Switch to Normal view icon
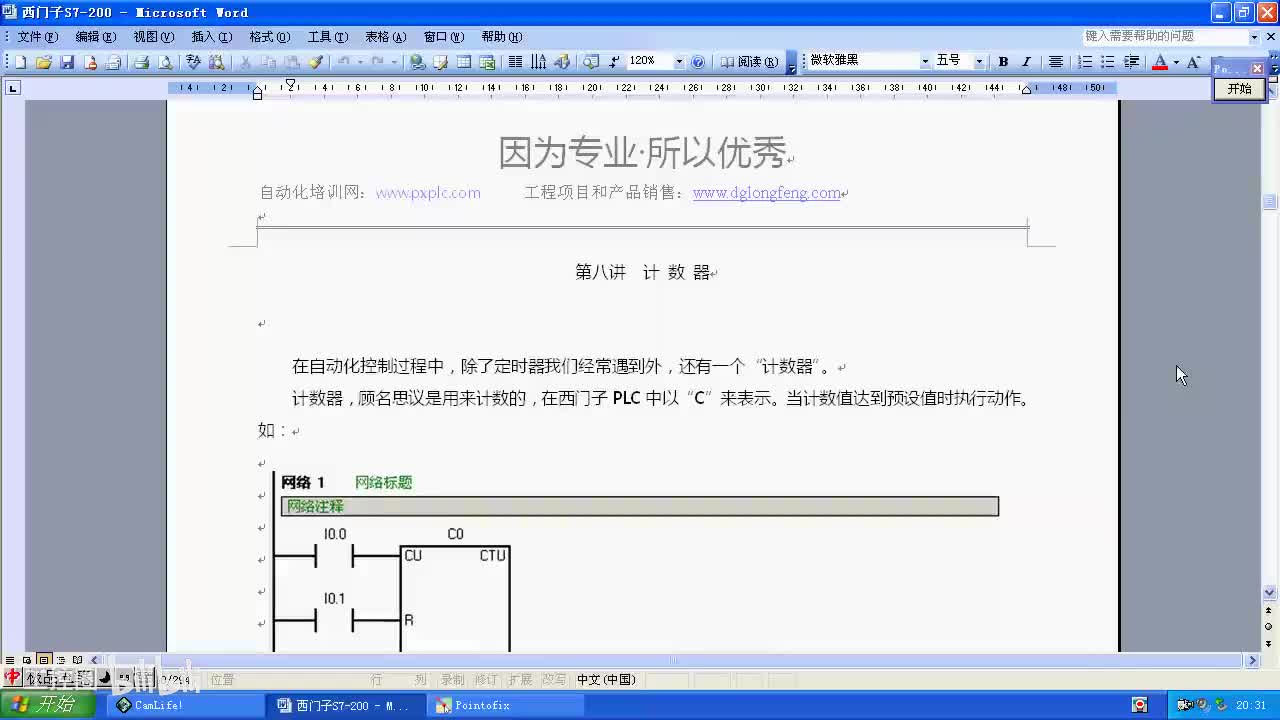 [x=10, y=660]
